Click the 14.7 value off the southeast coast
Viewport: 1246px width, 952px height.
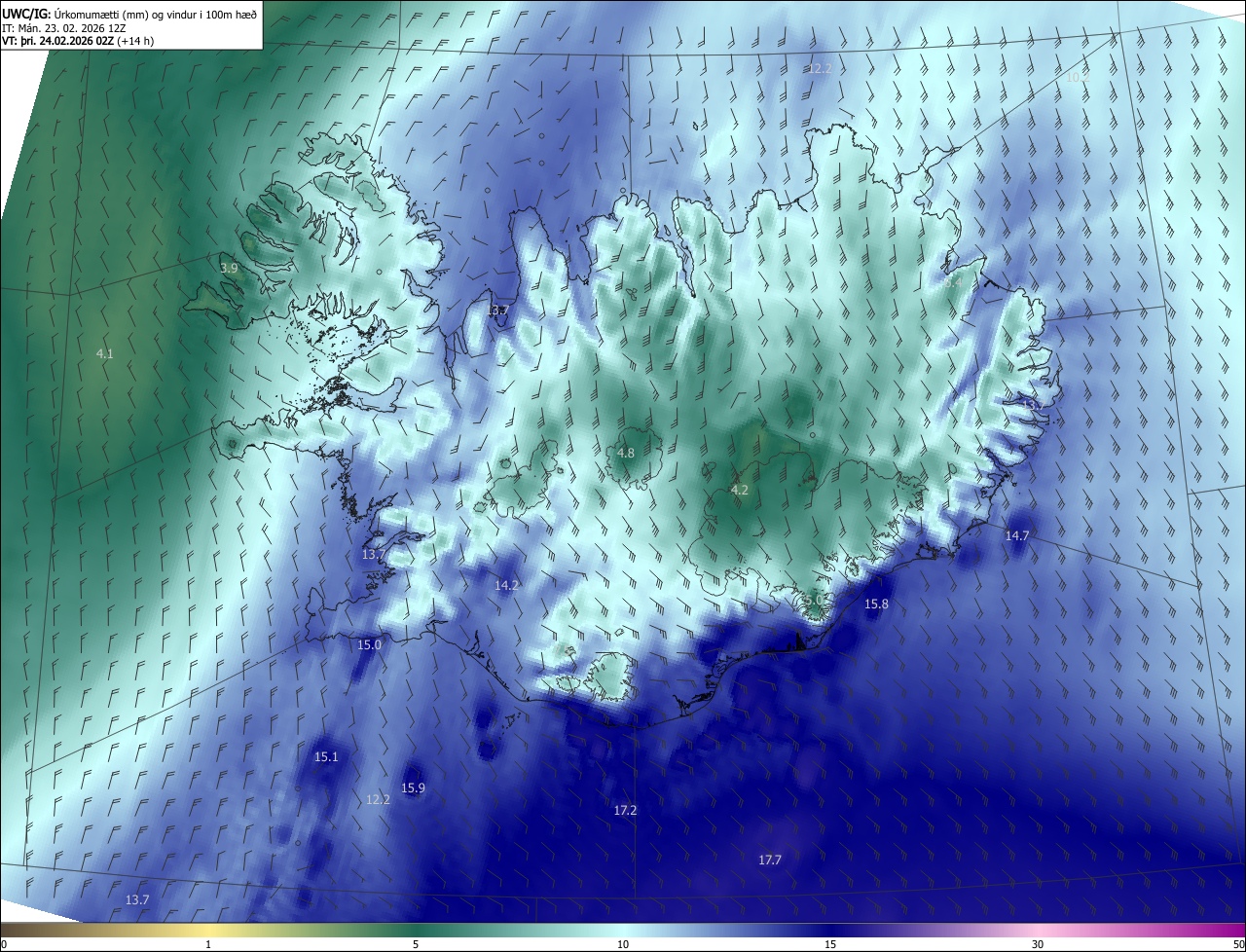[x=1016, y=536]
